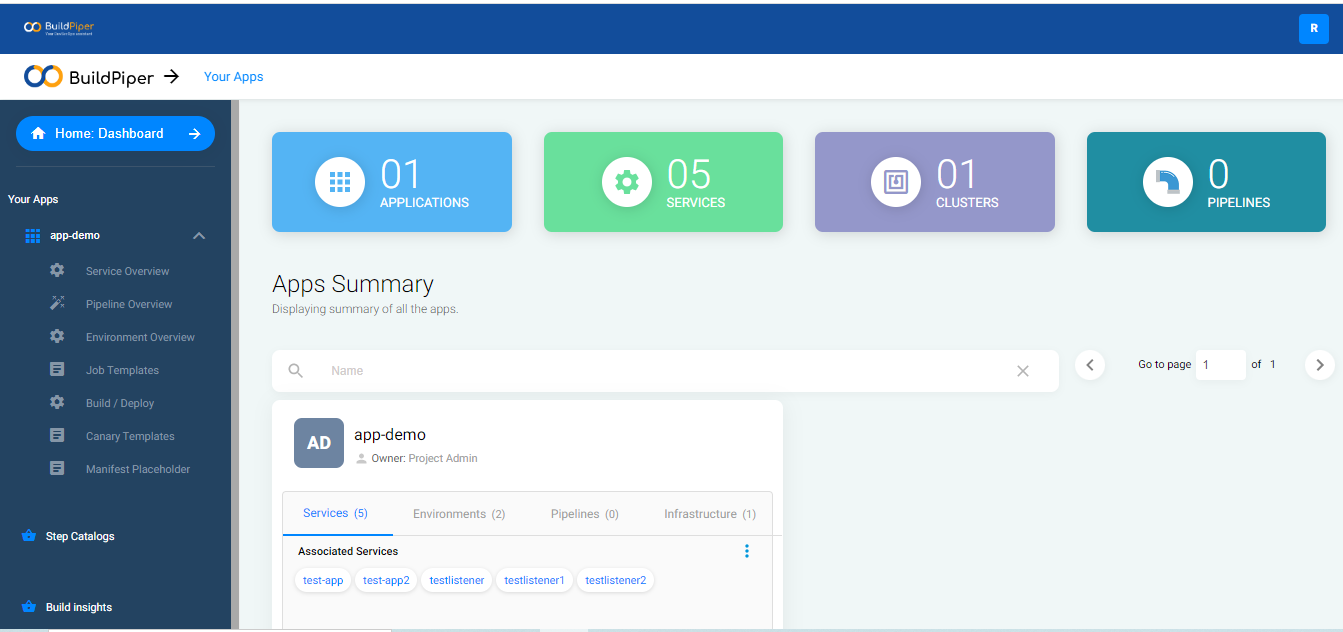Go to next page with right arrow
This screenshot has height=632, width=1343.
tap(1320, 365)
